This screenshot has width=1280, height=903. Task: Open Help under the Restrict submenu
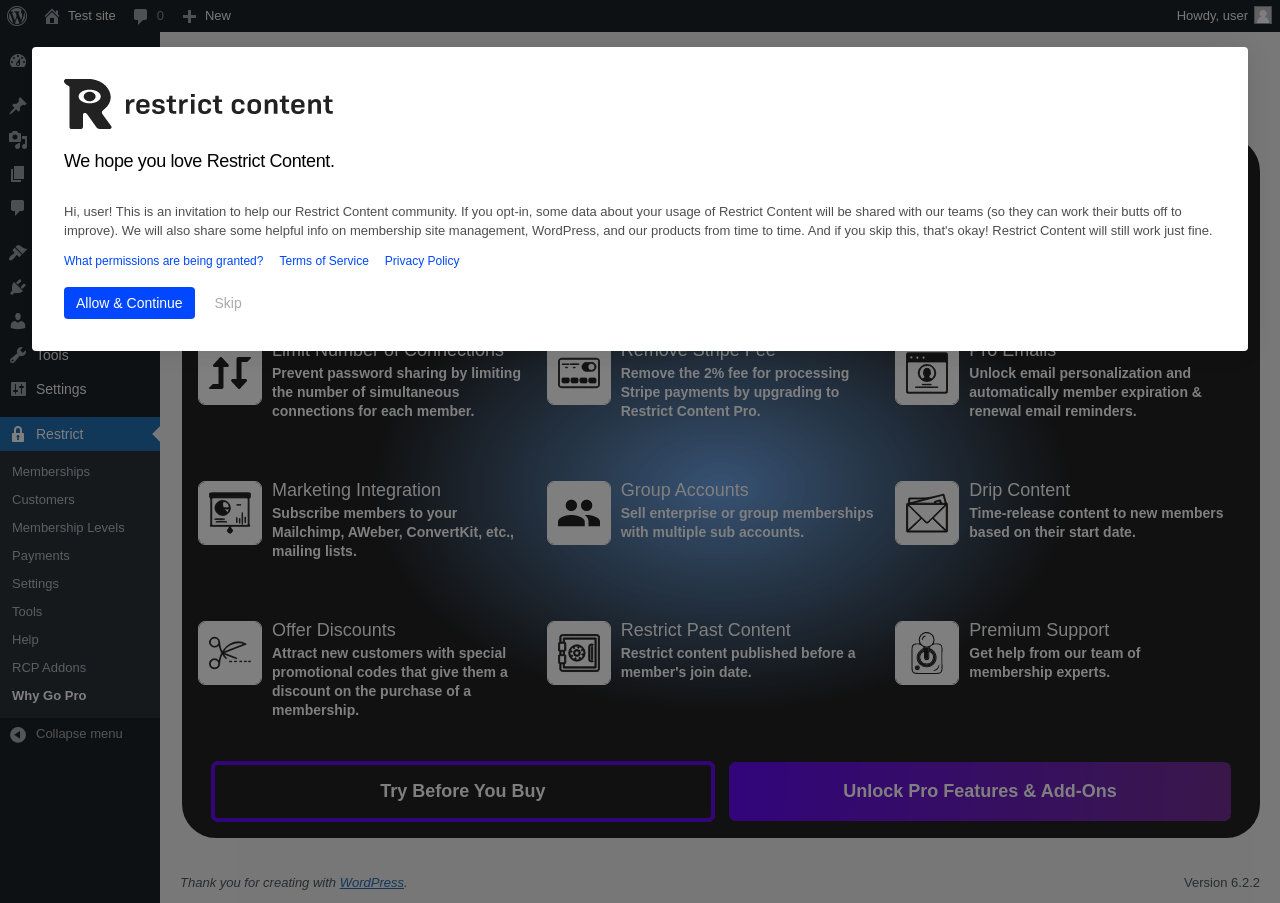point(25,640)
